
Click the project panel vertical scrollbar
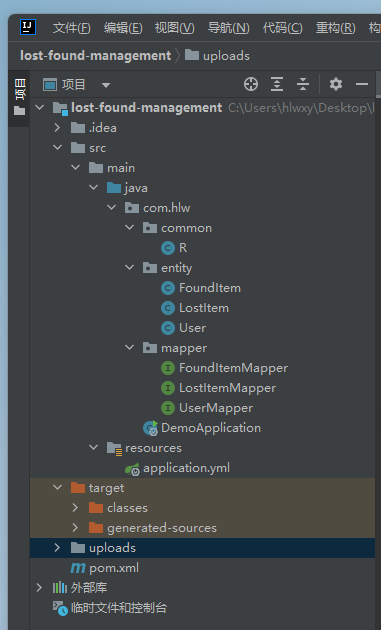pyautogui.click(x=378, y=85)
